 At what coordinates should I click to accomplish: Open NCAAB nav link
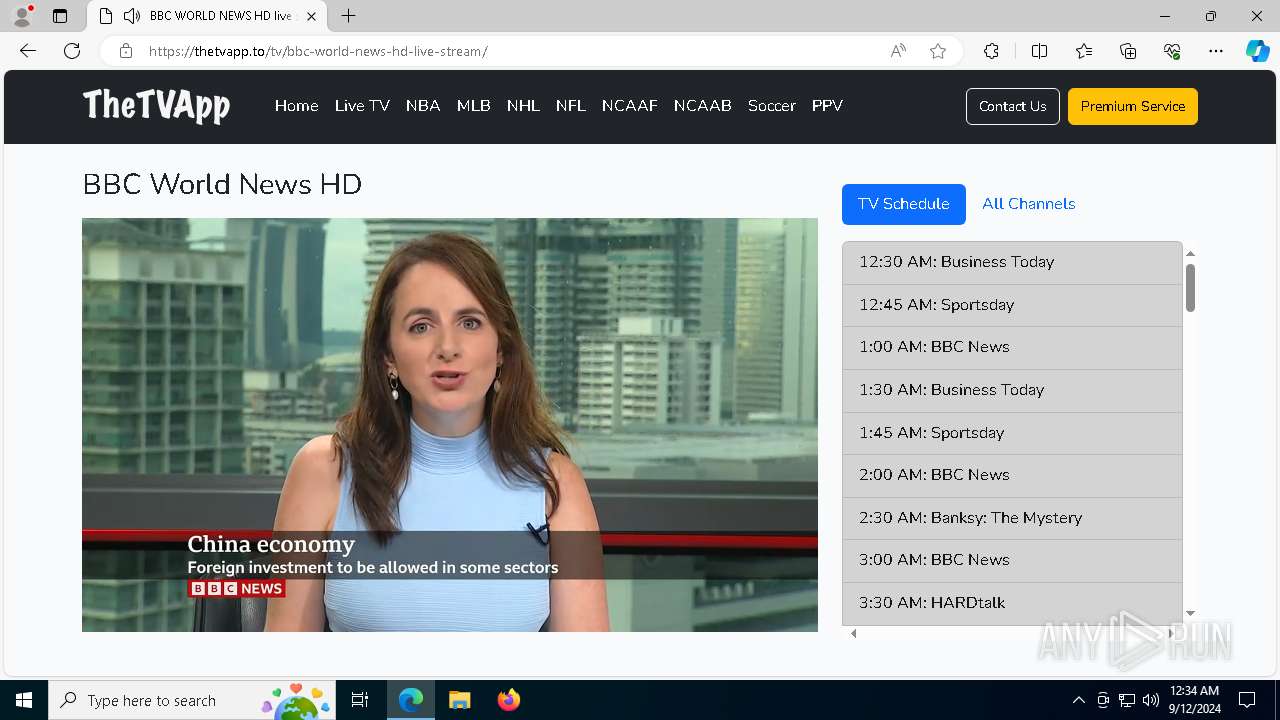[x=703, y=106]
